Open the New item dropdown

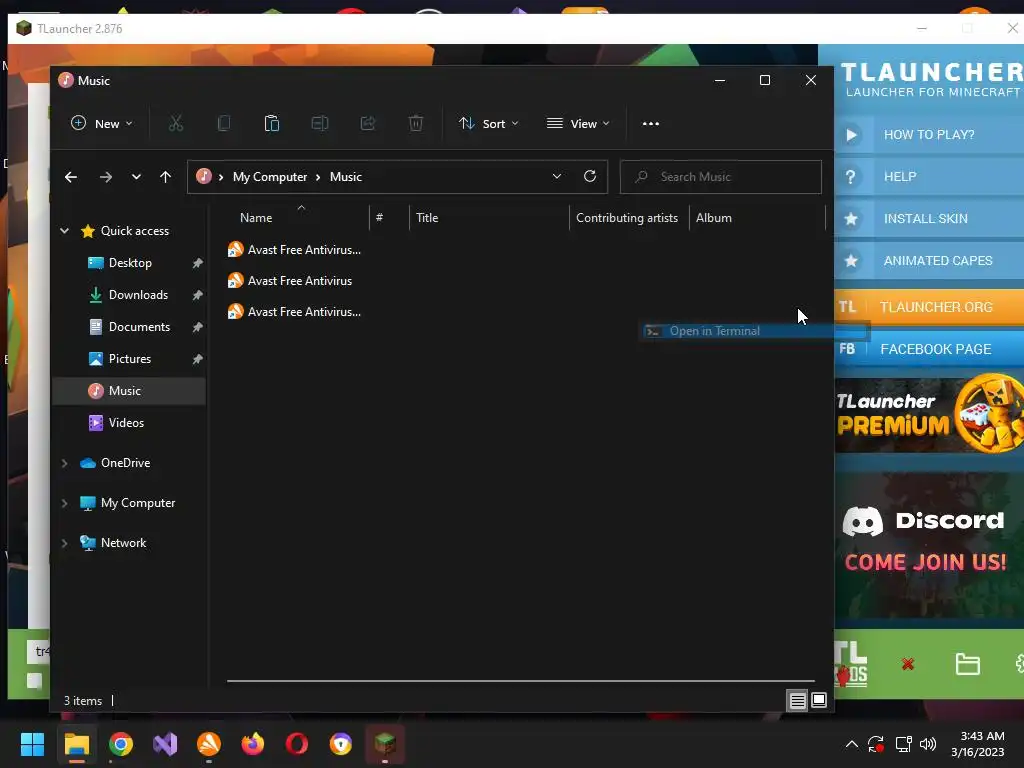(x=102, y=123)
